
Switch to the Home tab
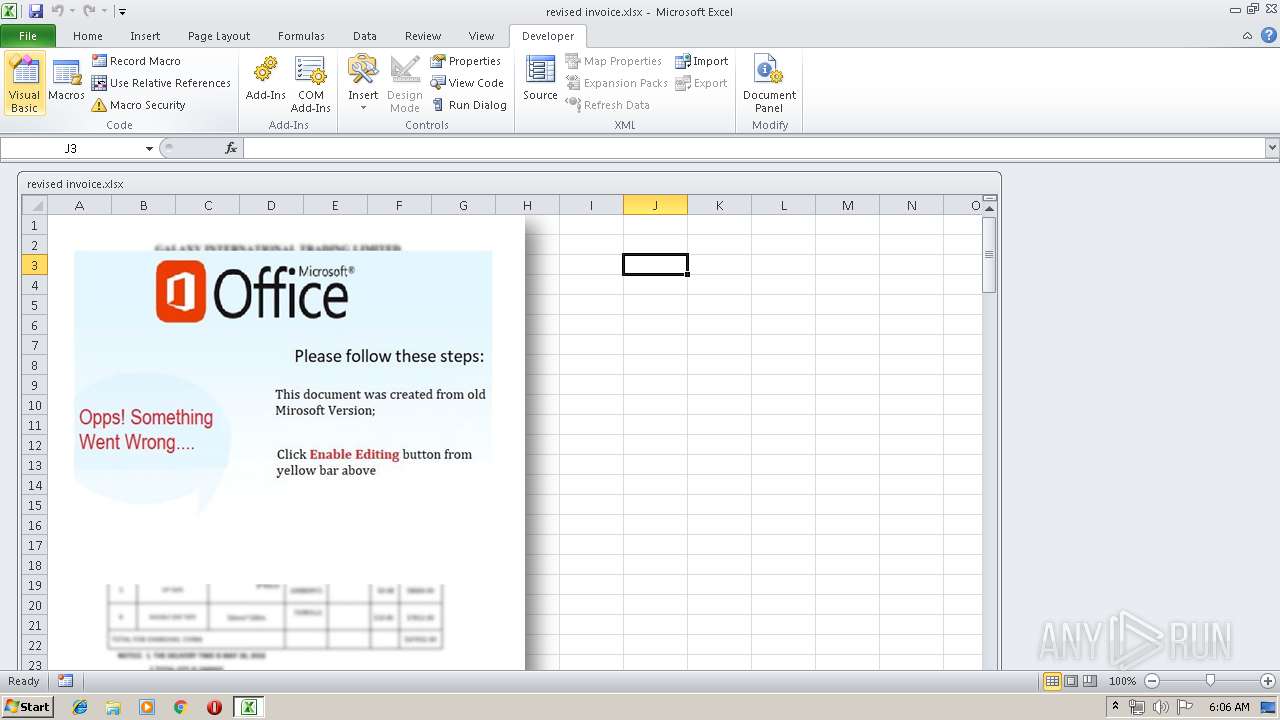point(88,36)
